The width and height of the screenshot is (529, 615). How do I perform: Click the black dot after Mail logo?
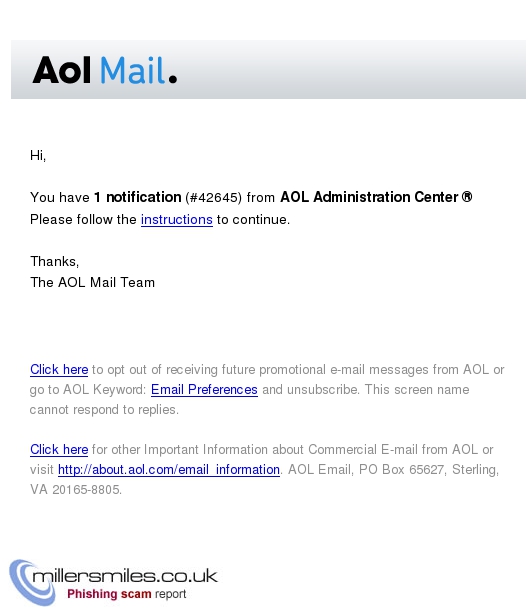[173, 79]
